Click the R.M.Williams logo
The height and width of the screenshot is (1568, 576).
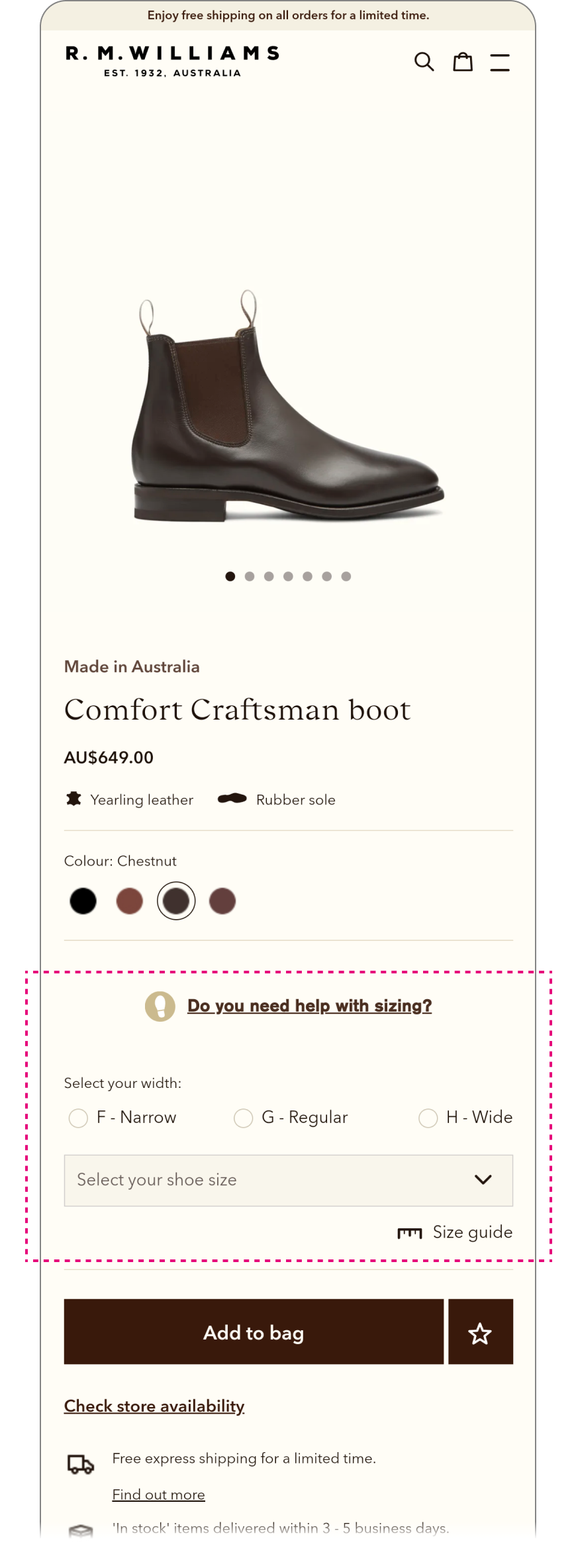[x=172, y=61]
